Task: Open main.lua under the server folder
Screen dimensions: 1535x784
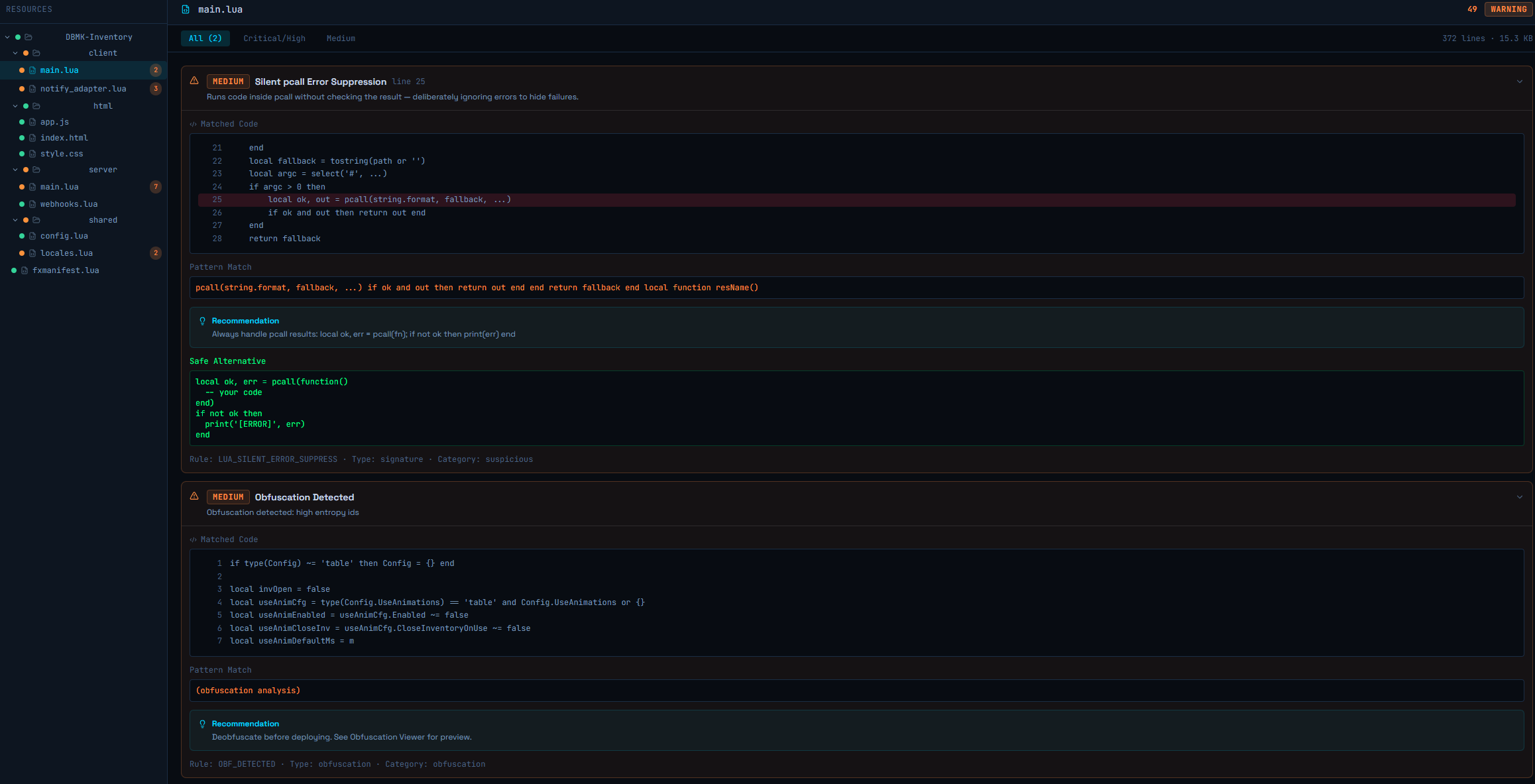Action: click(x=84, y=187)
